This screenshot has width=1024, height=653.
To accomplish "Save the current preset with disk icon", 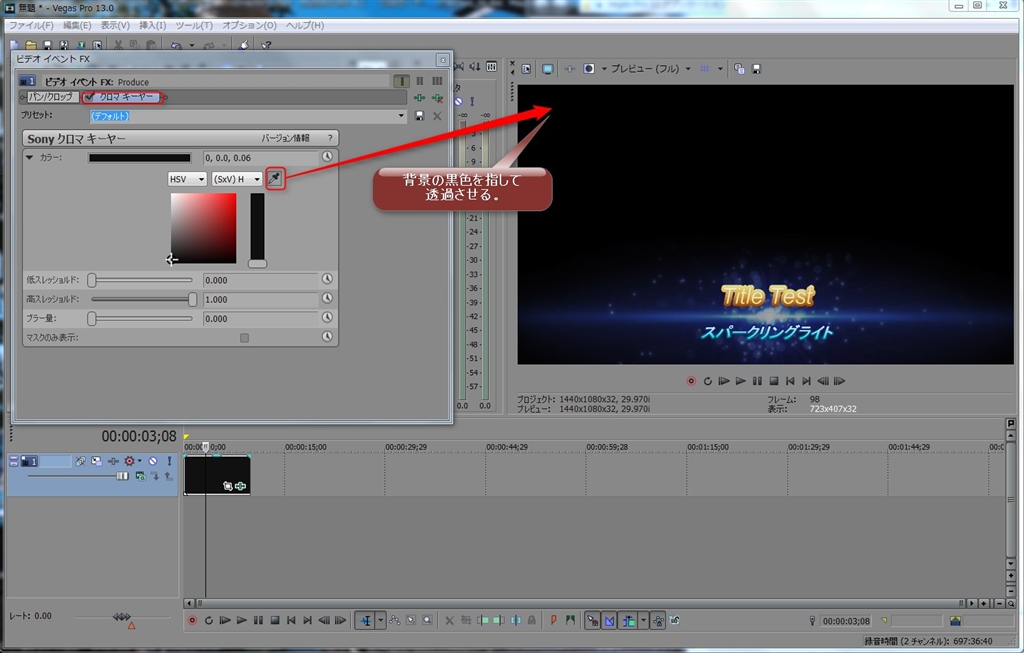I will (x=420, y=116).
